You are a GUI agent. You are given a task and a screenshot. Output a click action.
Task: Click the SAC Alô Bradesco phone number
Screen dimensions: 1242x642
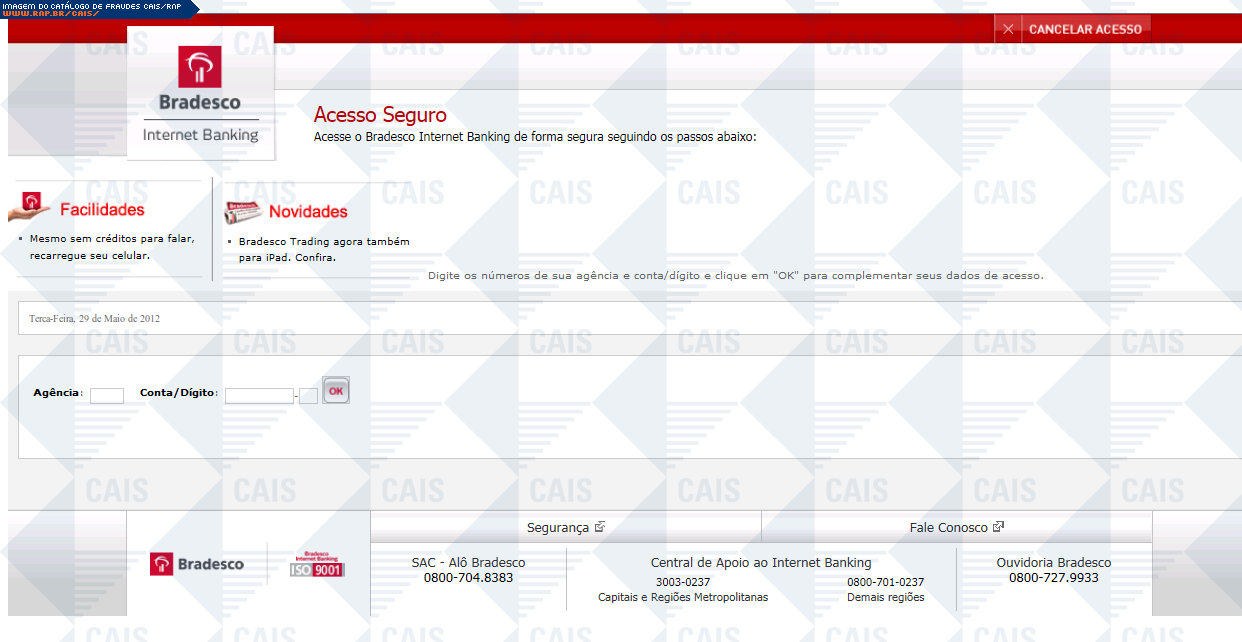[x=468, y=578]
